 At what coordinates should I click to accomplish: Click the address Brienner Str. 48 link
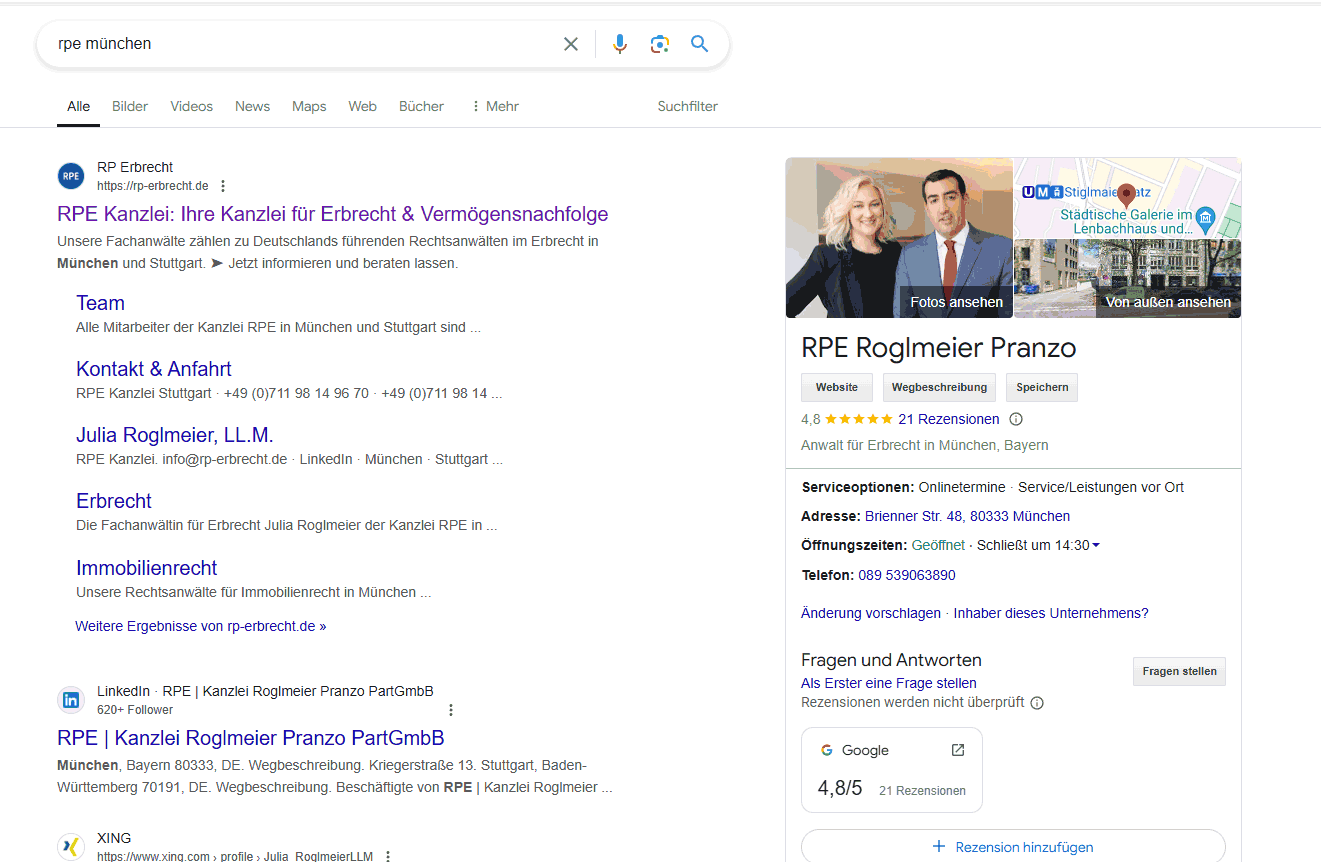[x=967, y=516]
